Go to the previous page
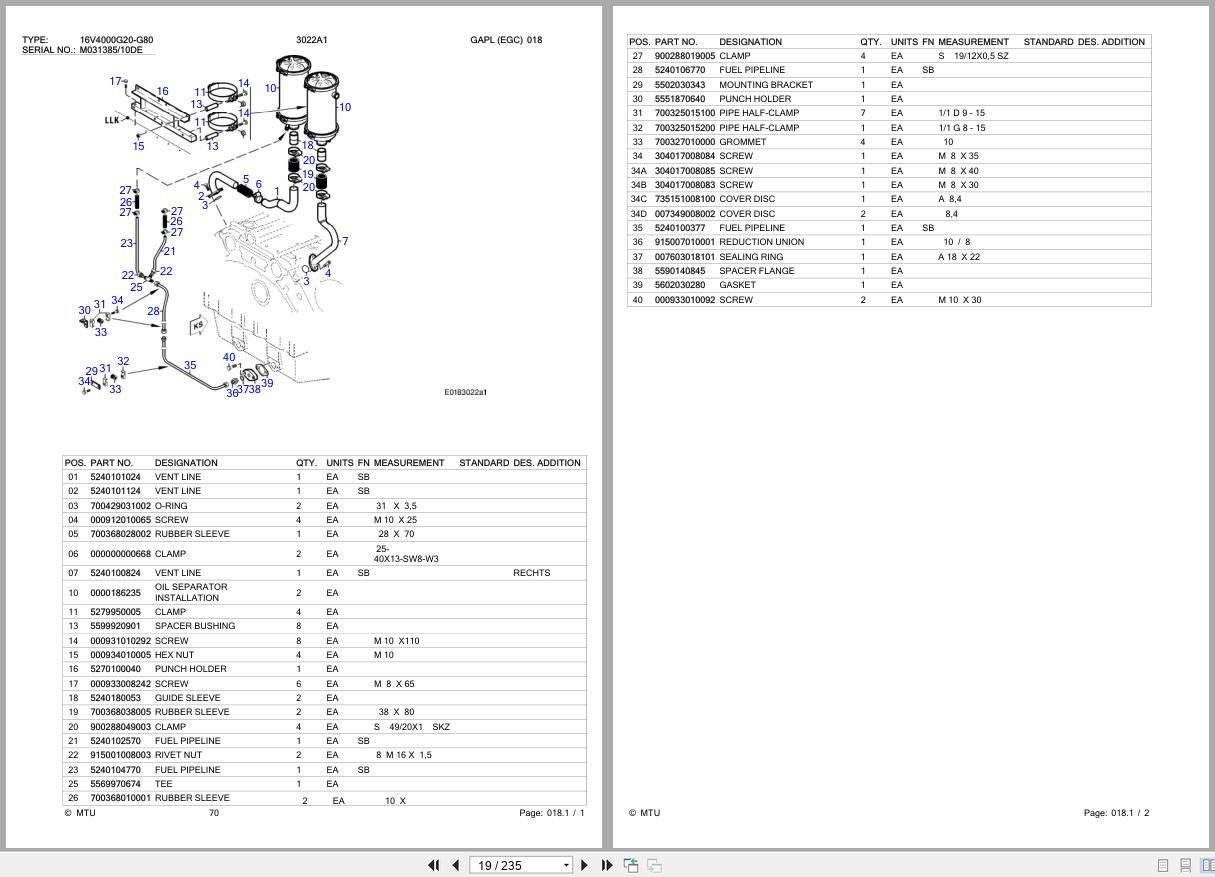Image resolution: width=1215 pixels, height=877 pixels. (456, 865)
